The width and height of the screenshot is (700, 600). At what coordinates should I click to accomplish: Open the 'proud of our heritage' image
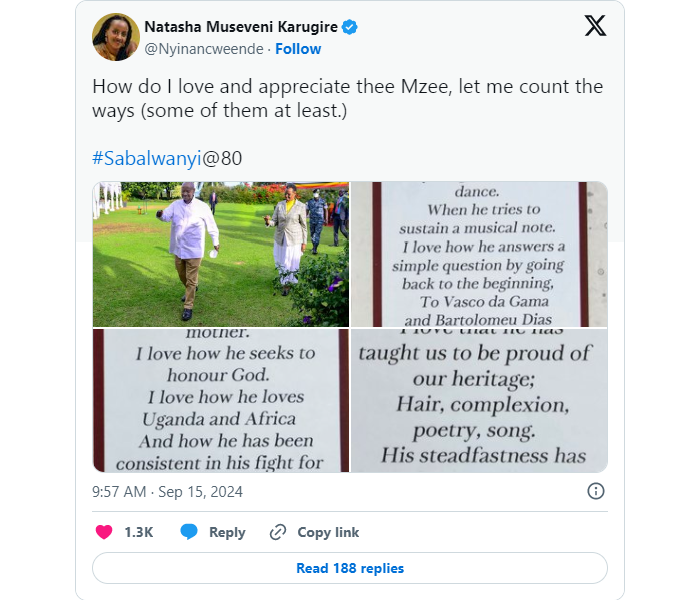point(479,400)
